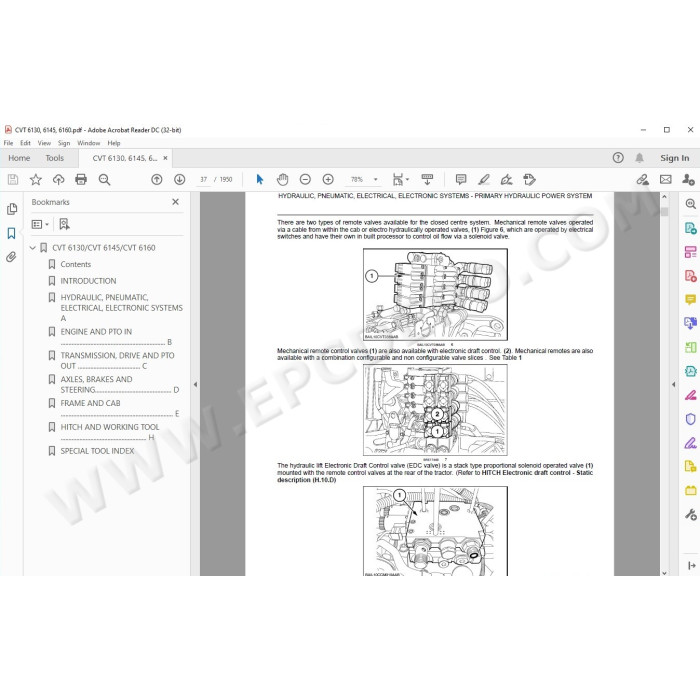Open the More Tools wrench icon
Viewport: 700px width, 700px height.
tap(690, 515)
